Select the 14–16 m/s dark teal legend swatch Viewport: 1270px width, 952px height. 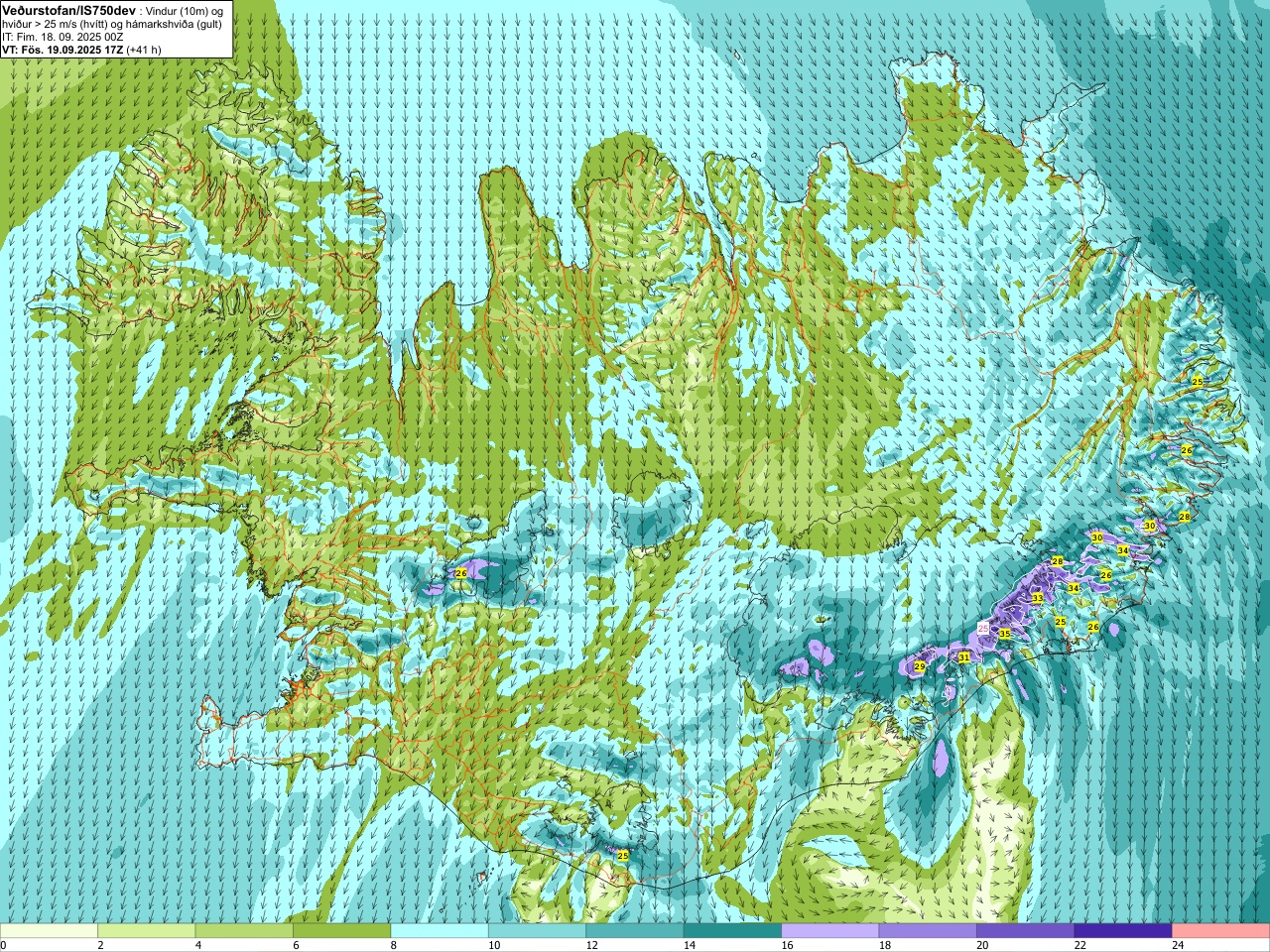pos(732,931)
